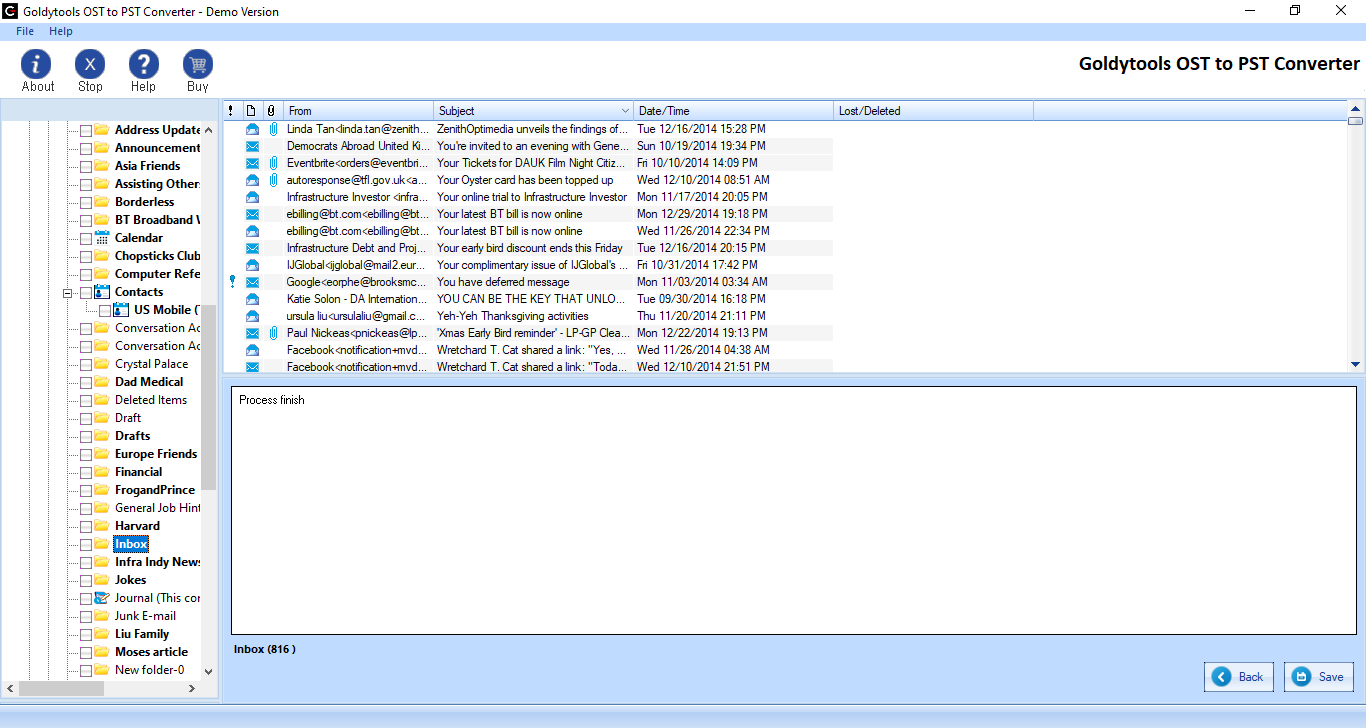
Task: Select the Europe Friends folder
Action: coord(156,454)
